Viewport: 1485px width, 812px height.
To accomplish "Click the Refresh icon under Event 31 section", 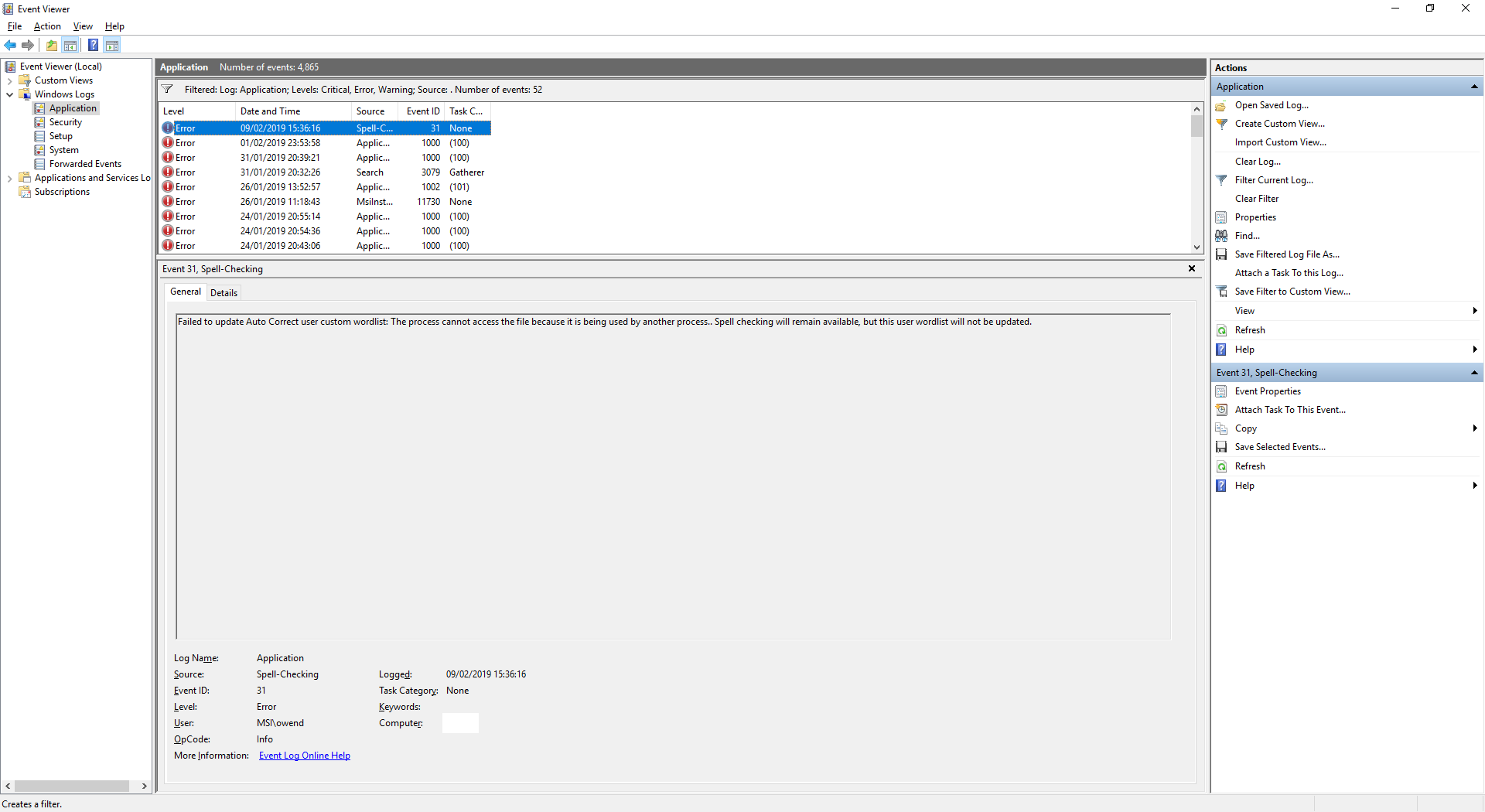I will click(x=1221, y=466).
